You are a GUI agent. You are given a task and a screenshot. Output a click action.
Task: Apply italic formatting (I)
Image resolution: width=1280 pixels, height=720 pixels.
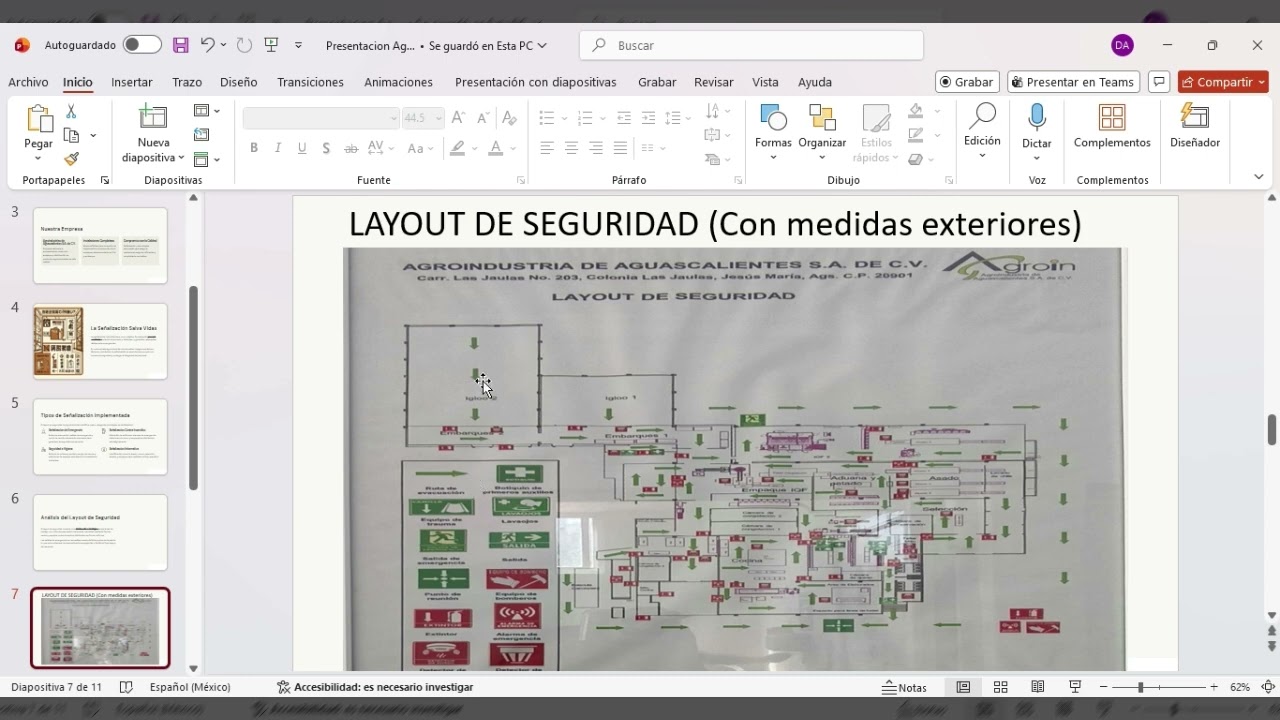tap(278, 148)
